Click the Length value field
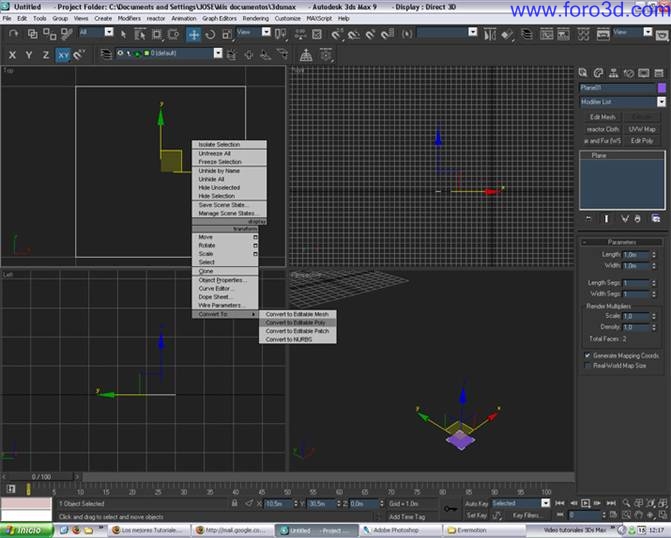The height and width of the screenshot is (538, 671). pos(636,255)
